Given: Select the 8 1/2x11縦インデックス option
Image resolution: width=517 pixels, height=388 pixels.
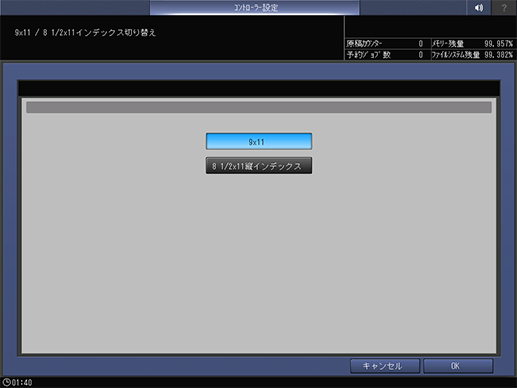Looking at the screenshot, I should pos(259,166).
